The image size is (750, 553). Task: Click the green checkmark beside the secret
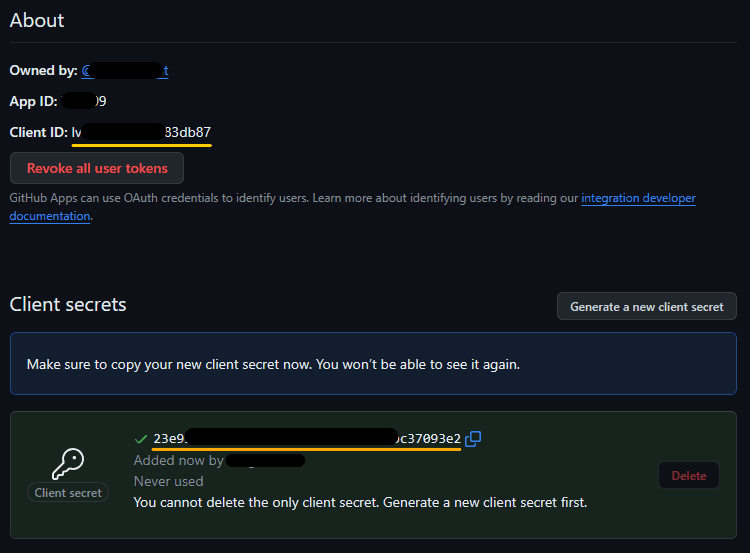[x=141, y=439]
